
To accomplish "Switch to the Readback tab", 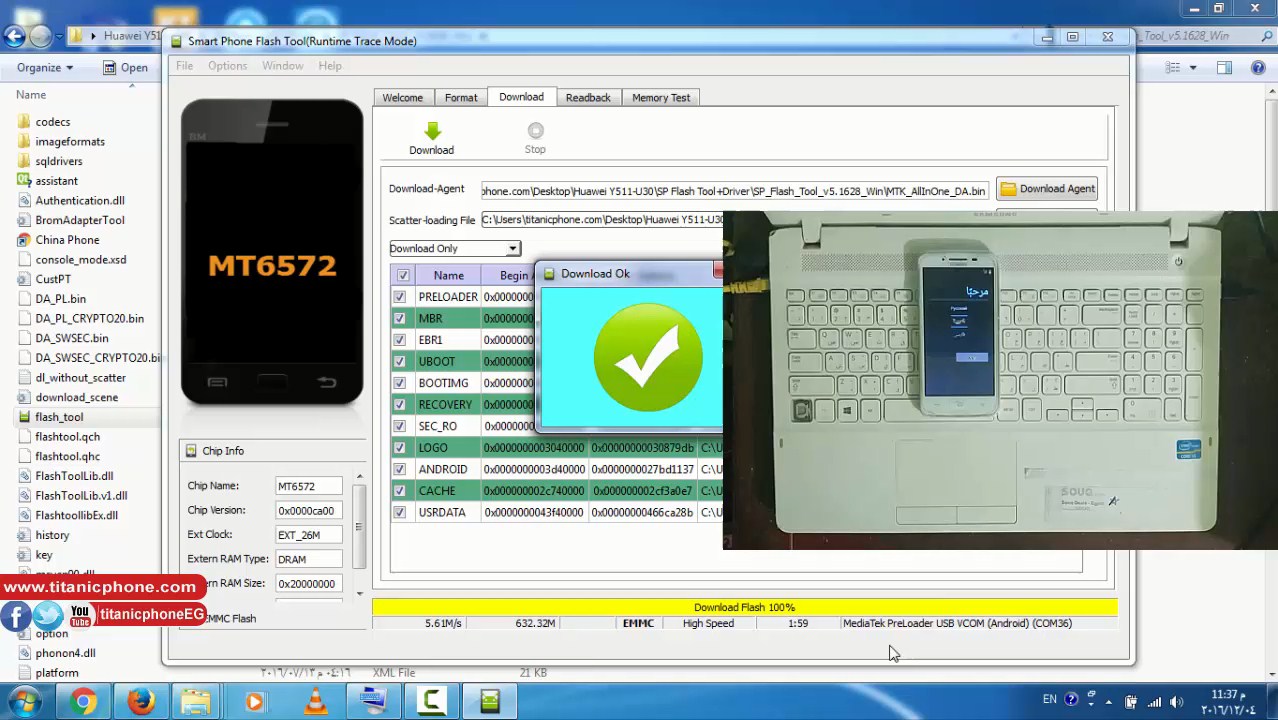I will click(x=588, y=98).
